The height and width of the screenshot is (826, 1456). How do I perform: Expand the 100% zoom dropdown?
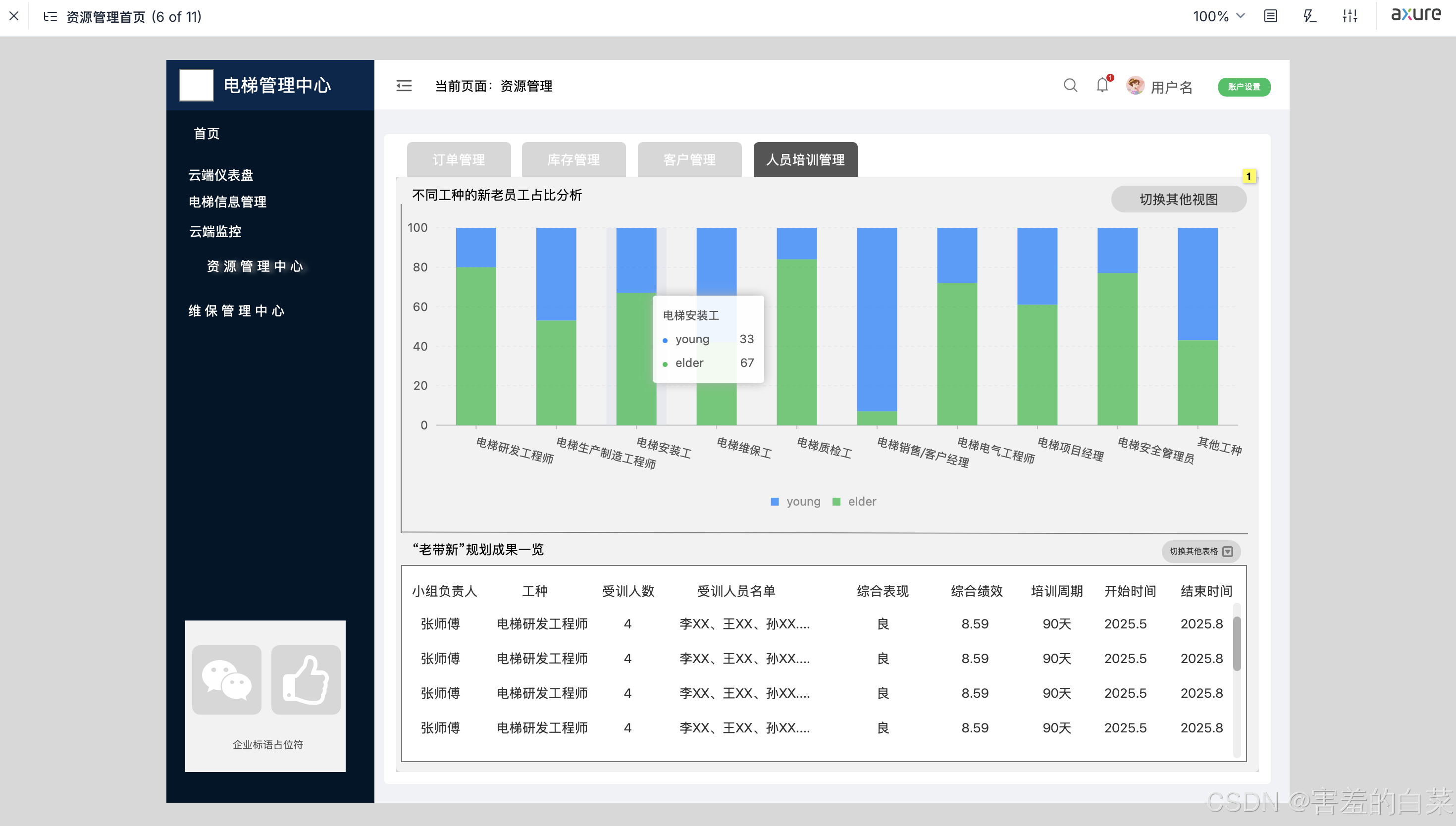[x=1218, y=16]
